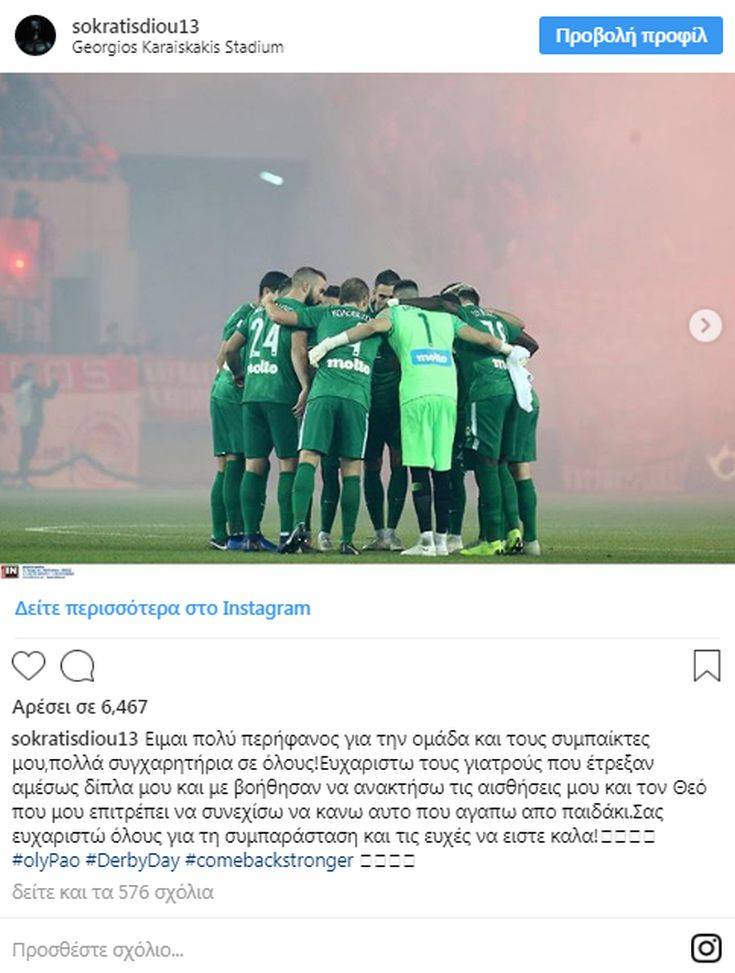Show next photo with carousel arrow
This screenshot has width=735, height=973.
coord(705,325)
